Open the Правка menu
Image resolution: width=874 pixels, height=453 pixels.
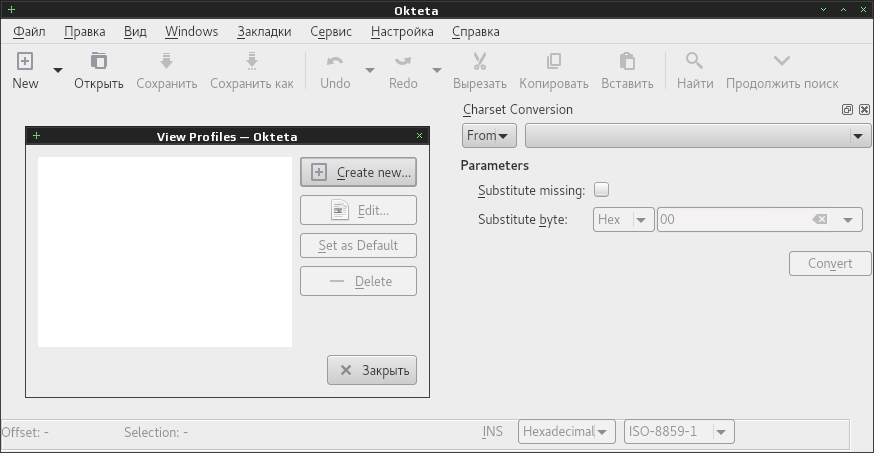pos(85,32)
